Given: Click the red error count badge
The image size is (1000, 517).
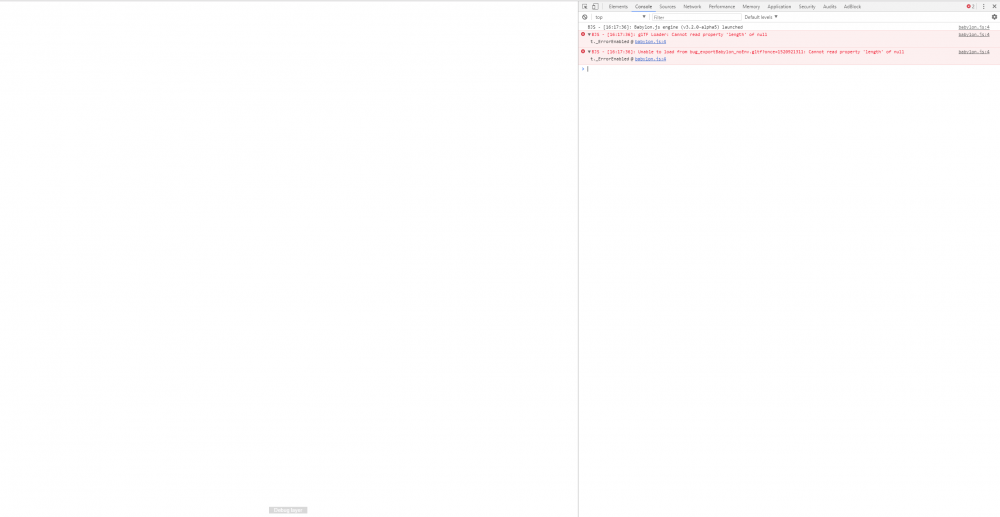Looking at the screenshot, I should tap(970, 6).
